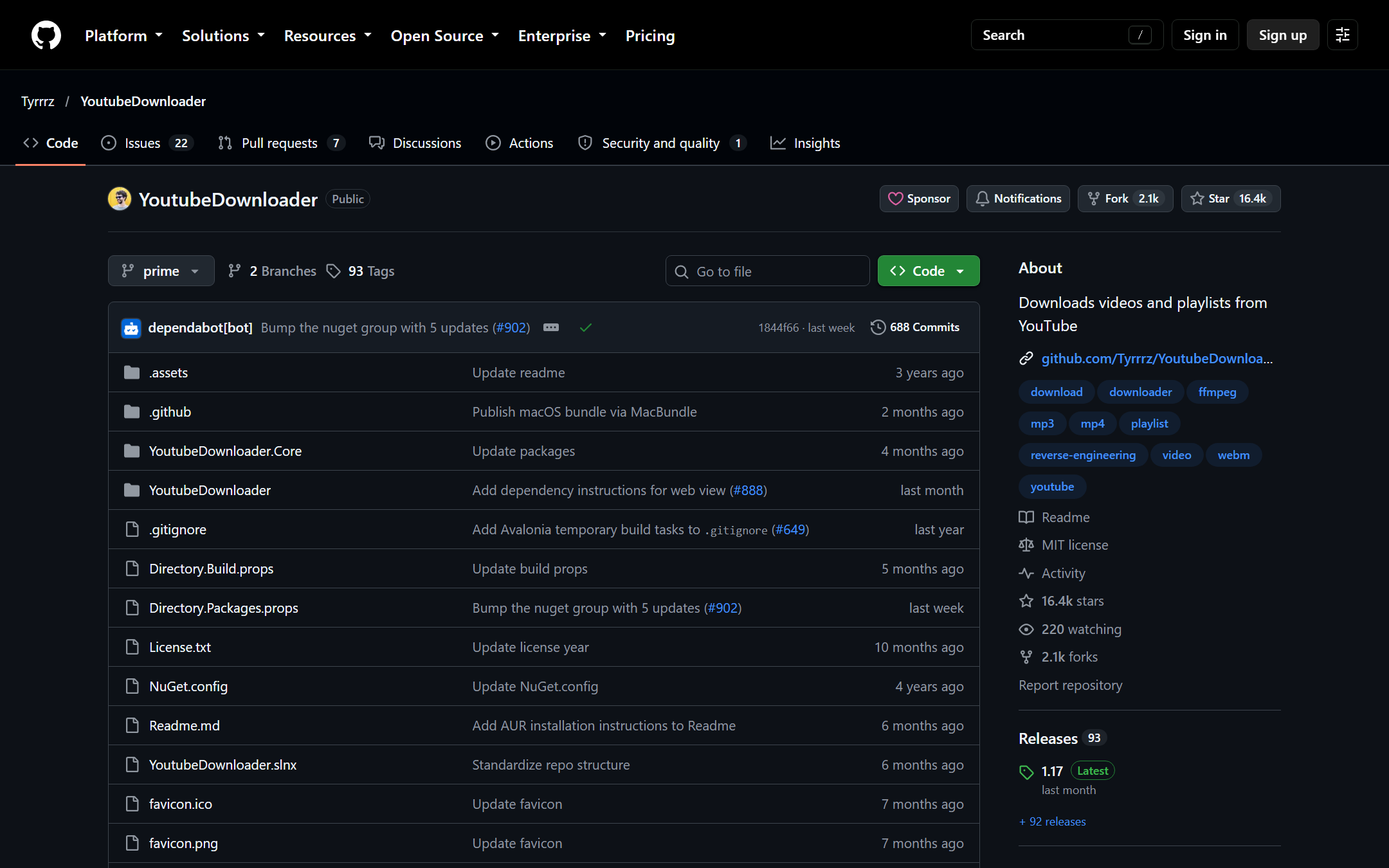The width and height of the screenshot is (1389, 868).
Task: Switch to the Pull requests tab
Action: [282, 143]
